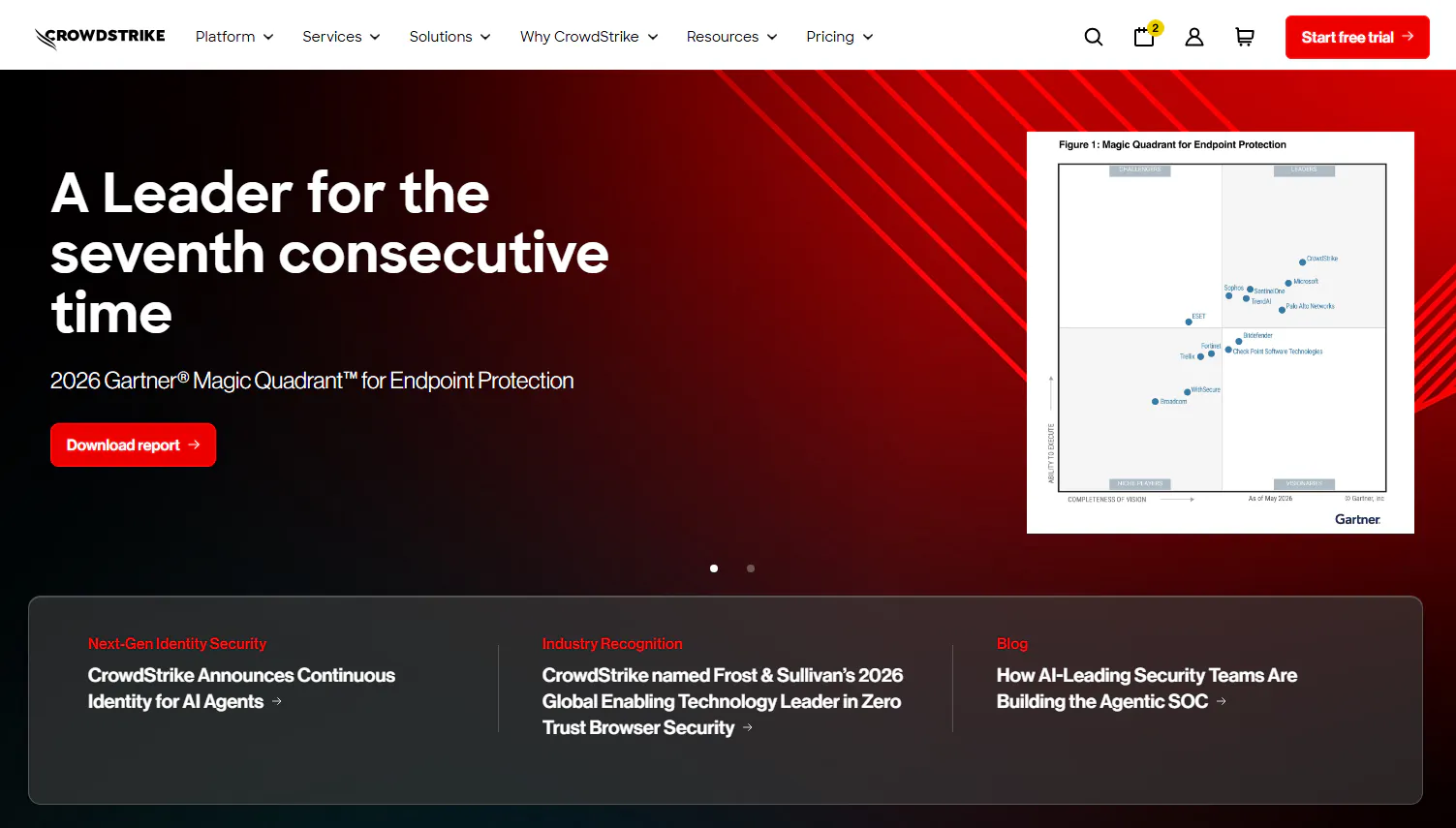The width and height of the screenshot is (1456, 828).
Task: Open the Services menu
Action: 341,37
